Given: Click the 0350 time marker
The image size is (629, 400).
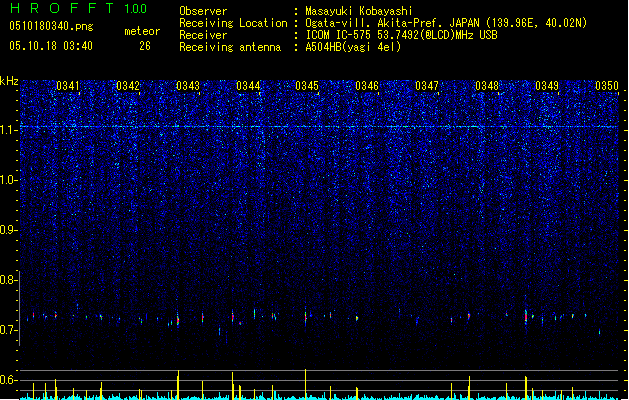Looking at the screenshot, I should point(607,85).
